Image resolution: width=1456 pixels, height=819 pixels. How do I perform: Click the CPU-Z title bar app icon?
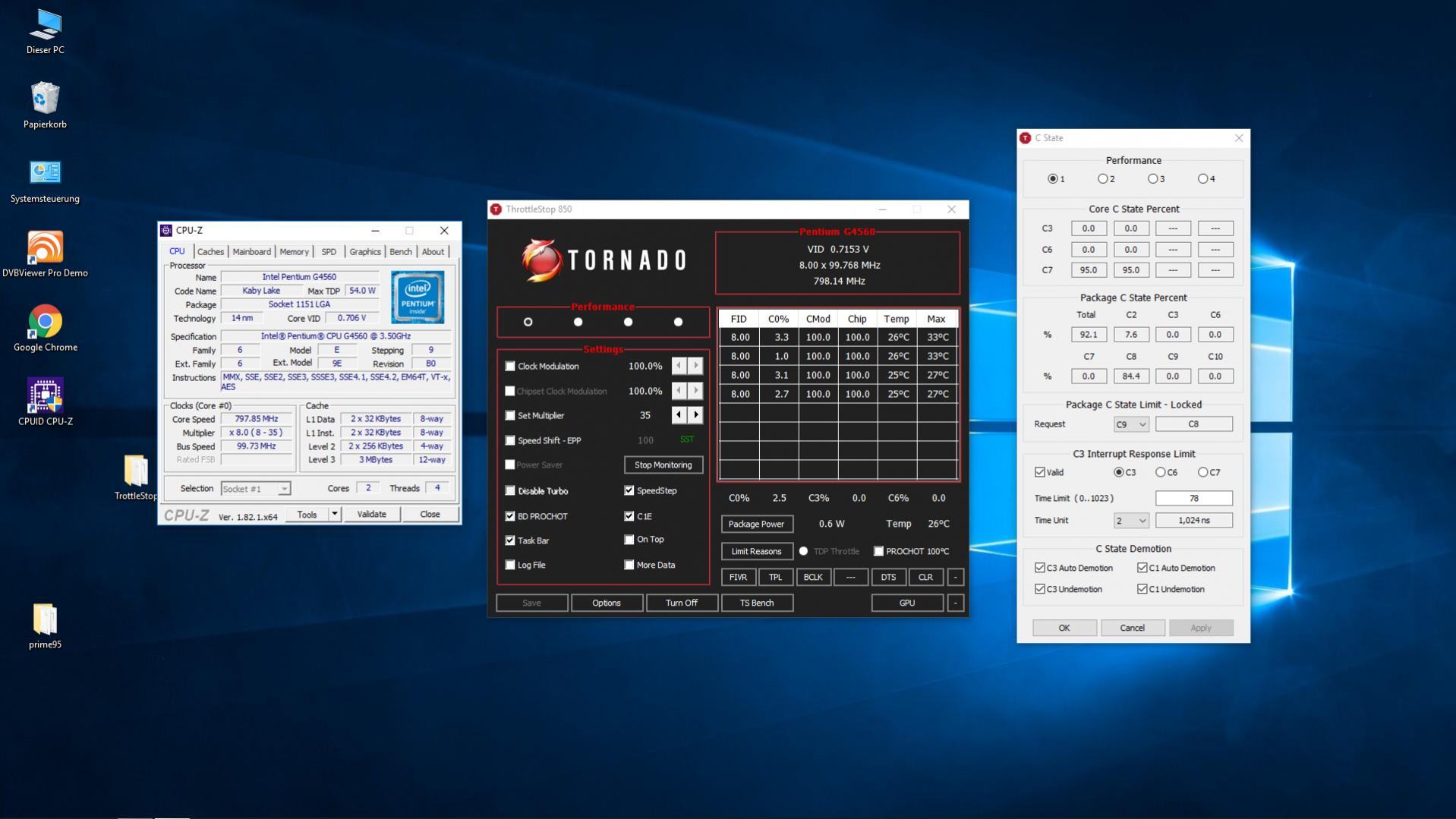click(x=166, y=230)
